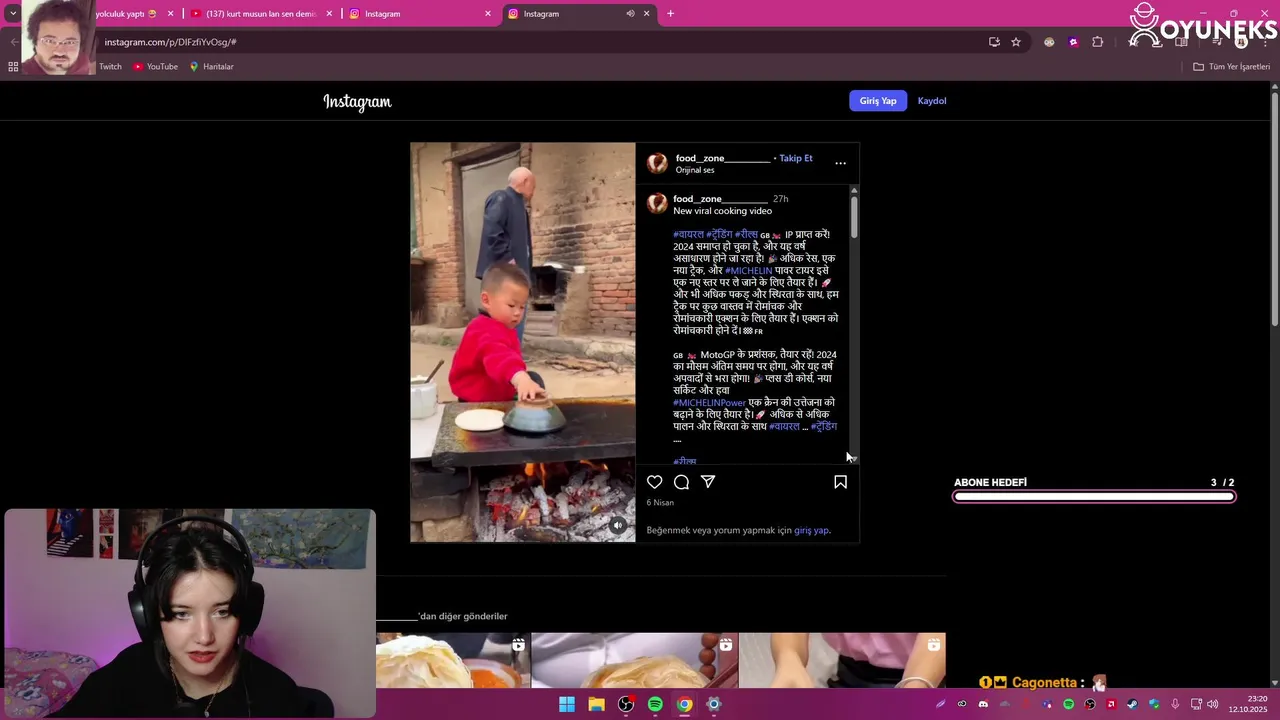Click the quill feather tray icon
1280x720 pixels.
tap(940, 704)
